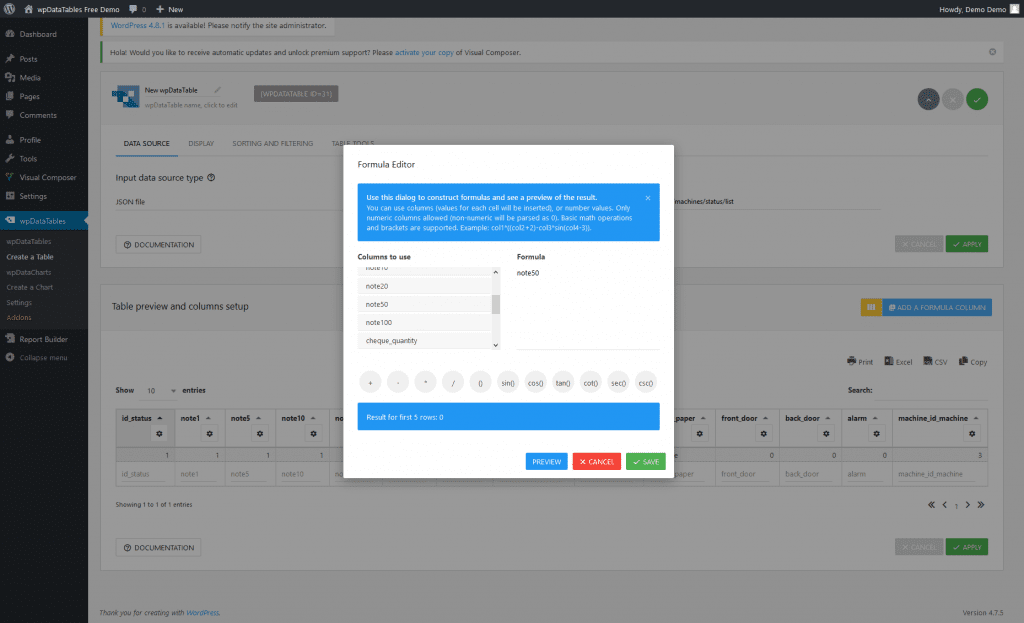This screenshot has width=1024, height=623.
Task: Click New in admin bar
Action: [170, 9]
